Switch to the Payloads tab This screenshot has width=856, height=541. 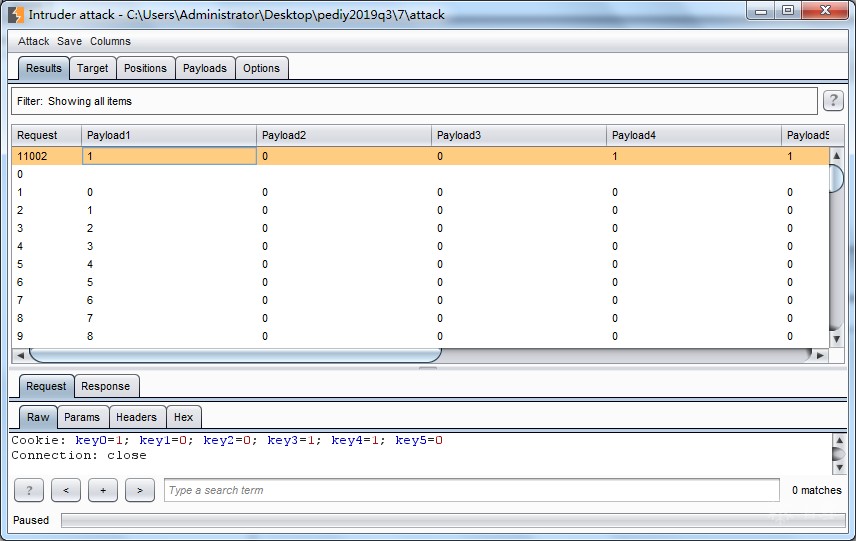pyautogui.click(x=205, y=68)
